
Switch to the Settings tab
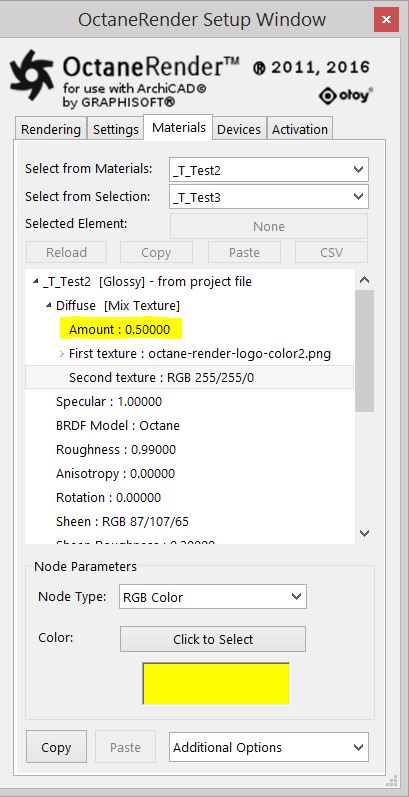(x=115, y=129)
